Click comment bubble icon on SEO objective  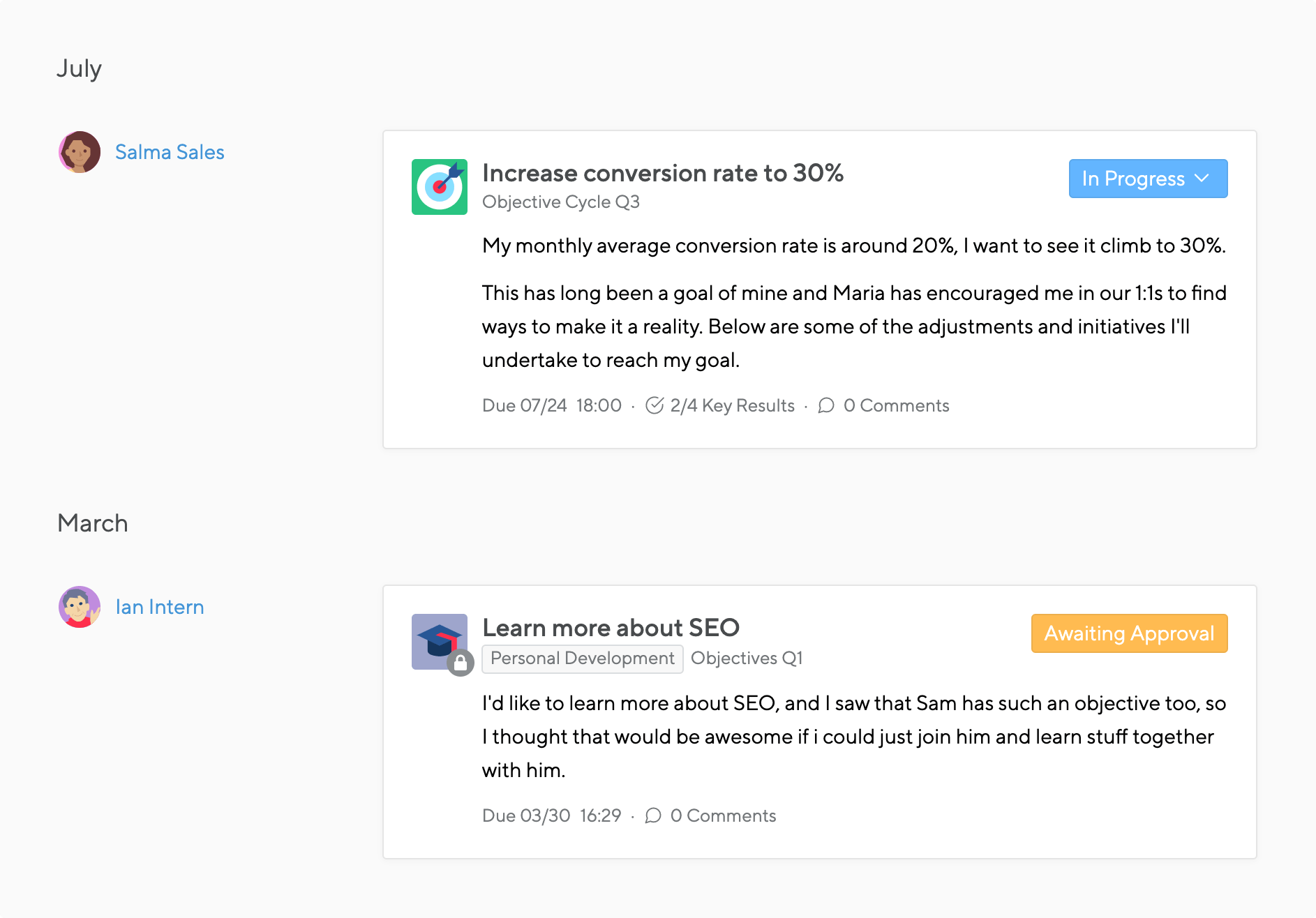[653, 815]
